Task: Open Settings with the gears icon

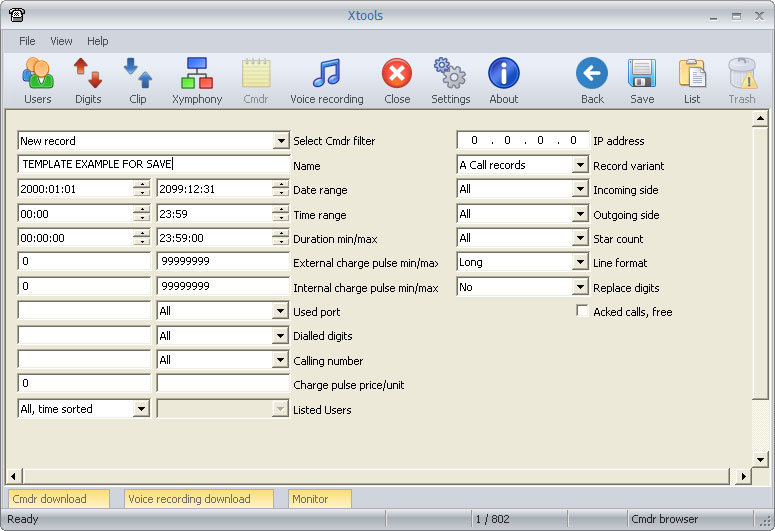Action: point(450,80)
